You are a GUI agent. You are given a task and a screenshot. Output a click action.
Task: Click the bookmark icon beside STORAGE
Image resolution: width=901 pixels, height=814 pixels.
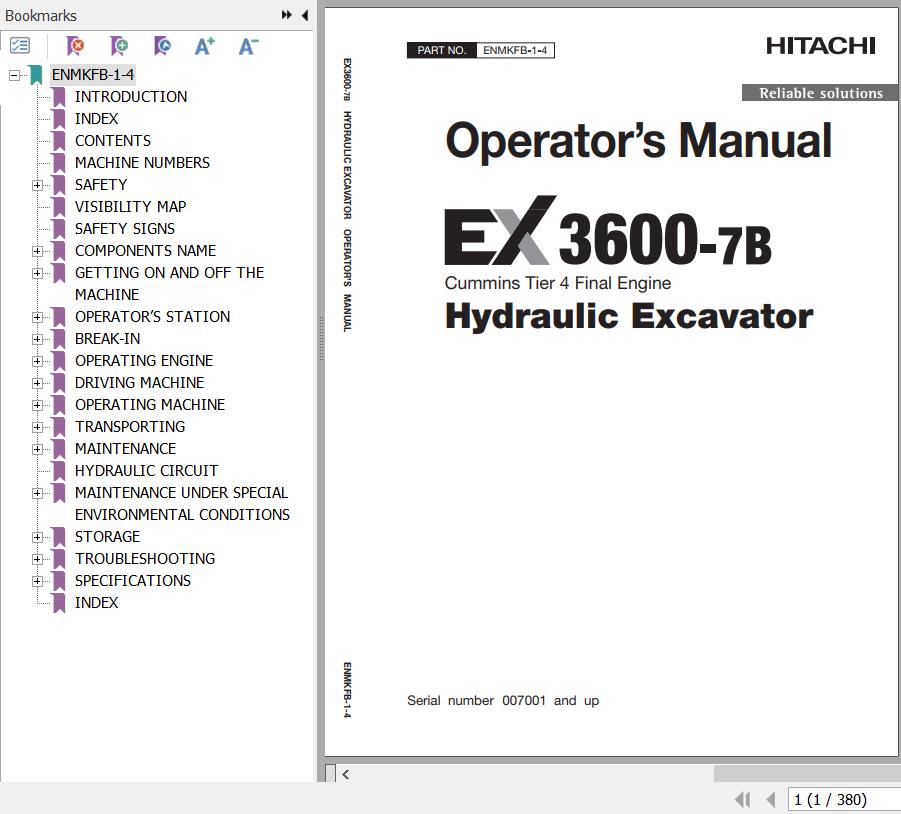tap(59, 537)
